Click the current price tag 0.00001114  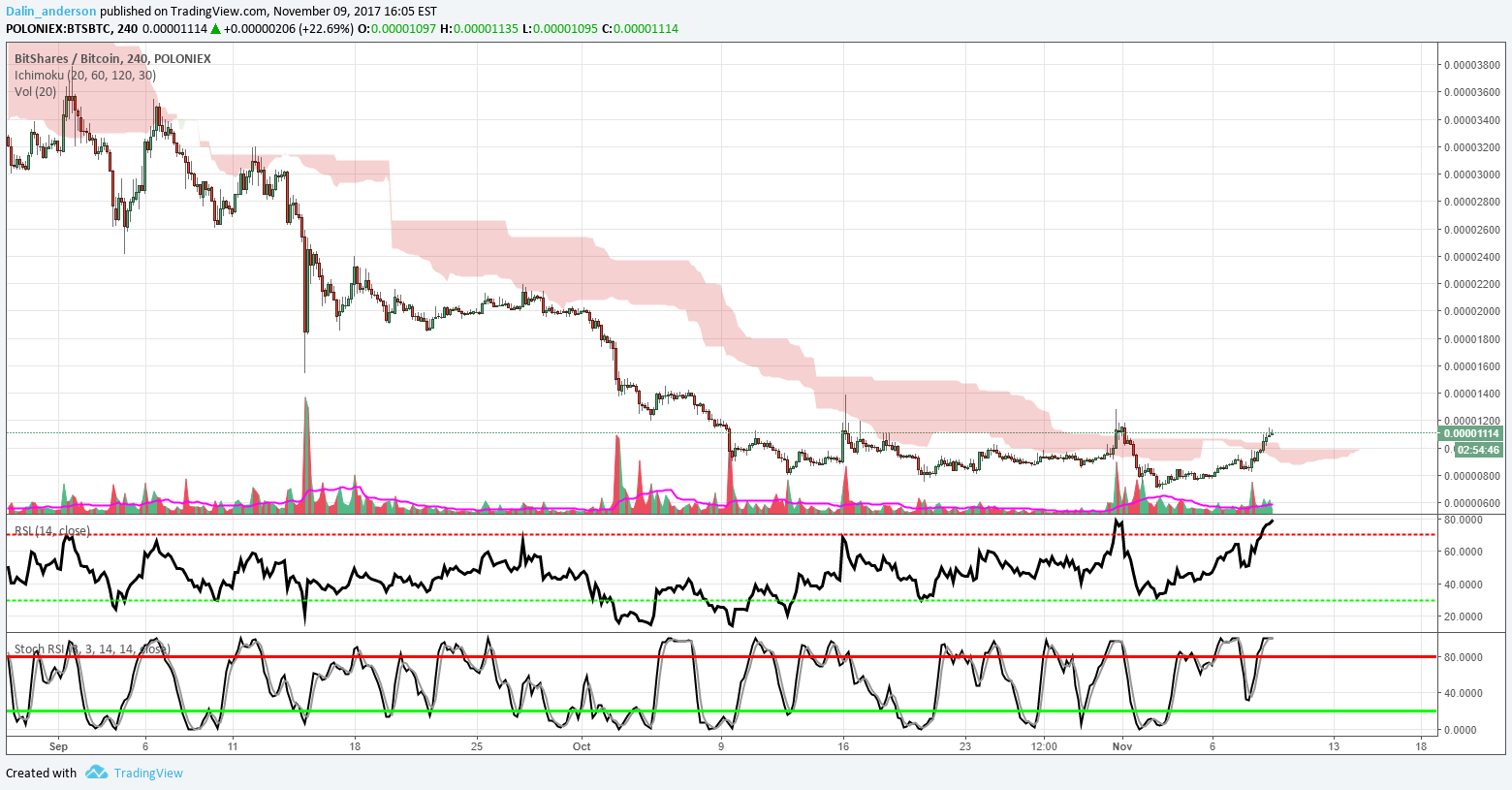coord(1471,433)
